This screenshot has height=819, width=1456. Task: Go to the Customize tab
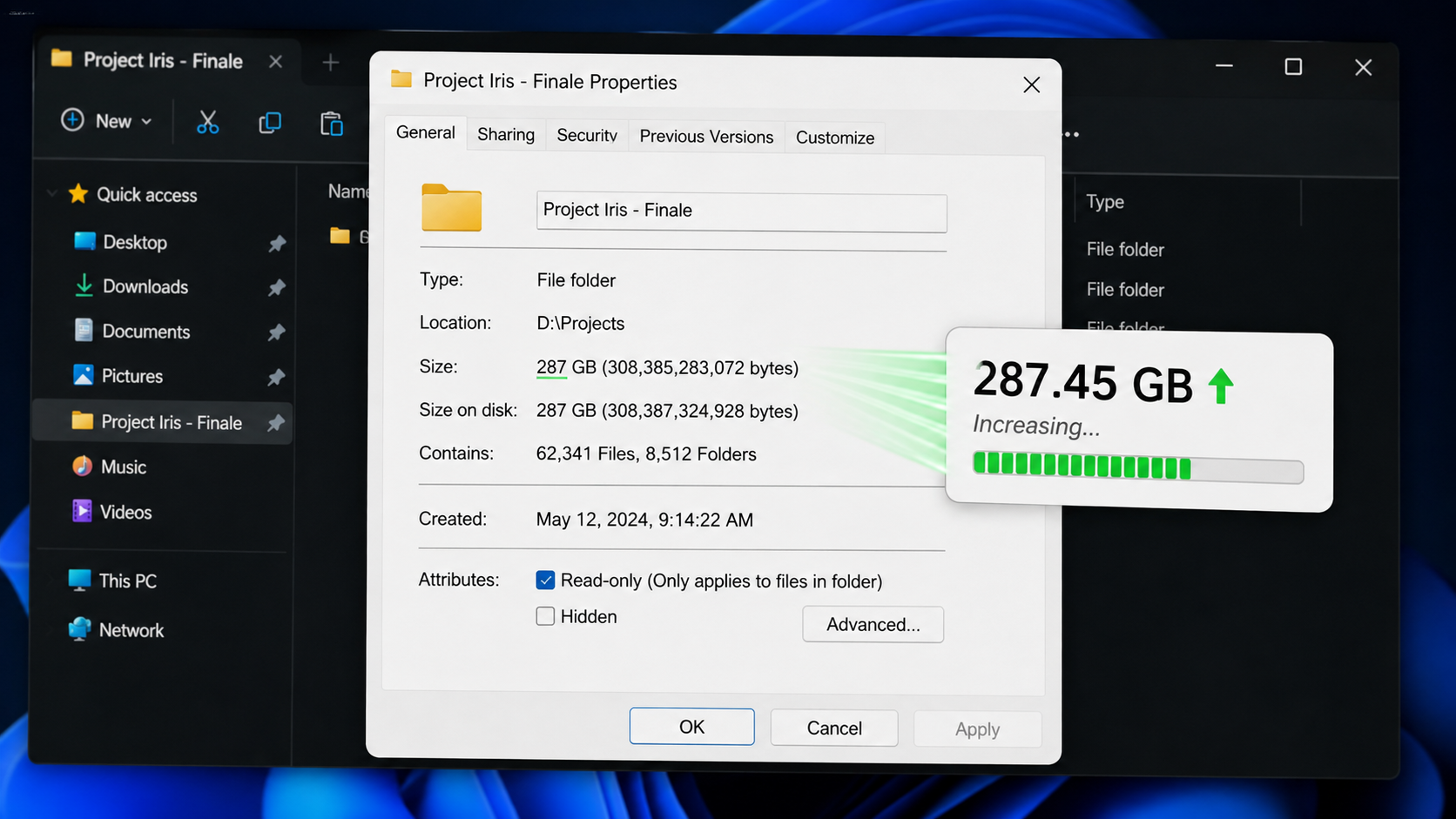click(835, 138)
